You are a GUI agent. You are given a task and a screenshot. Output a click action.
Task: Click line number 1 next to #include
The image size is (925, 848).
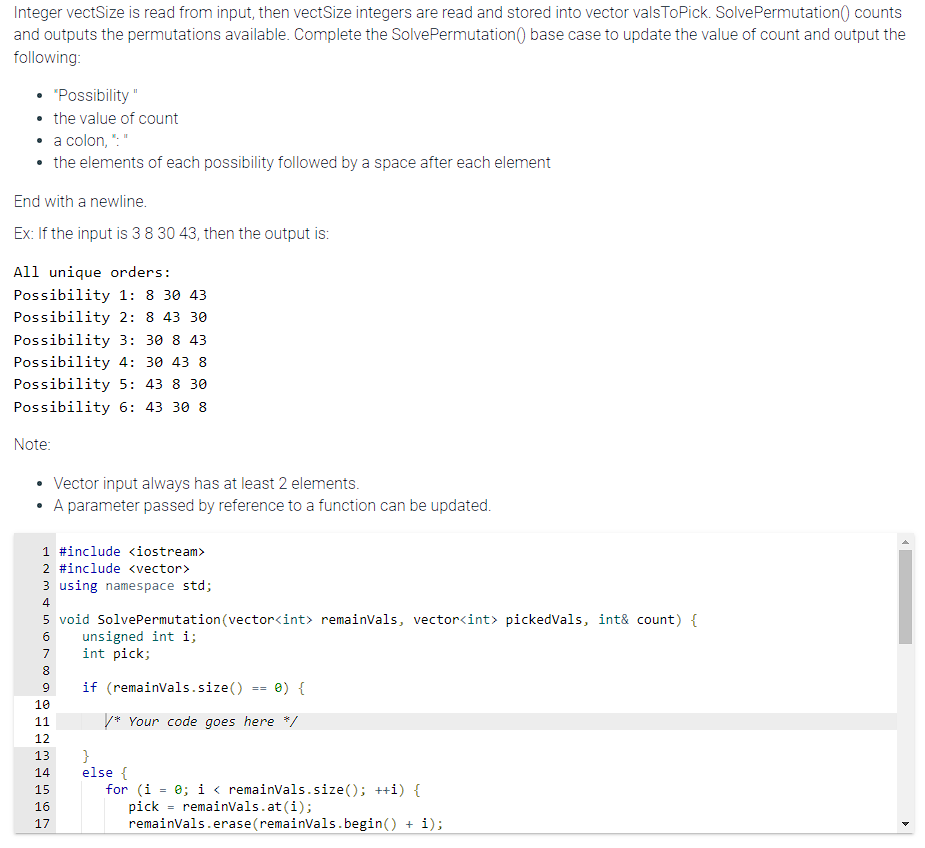(45, 551)
